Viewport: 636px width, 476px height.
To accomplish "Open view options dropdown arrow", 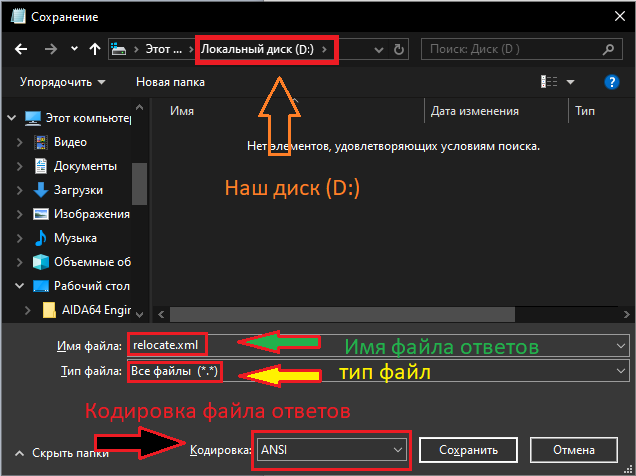I will pos(570,82).
